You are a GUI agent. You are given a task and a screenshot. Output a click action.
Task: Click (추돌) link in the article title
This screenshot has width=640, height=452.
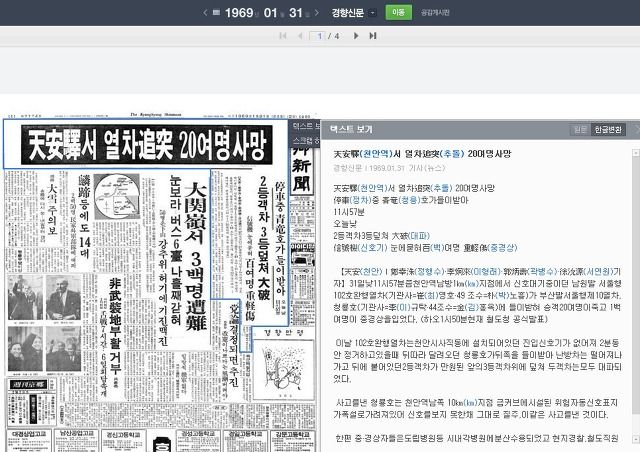452,154
